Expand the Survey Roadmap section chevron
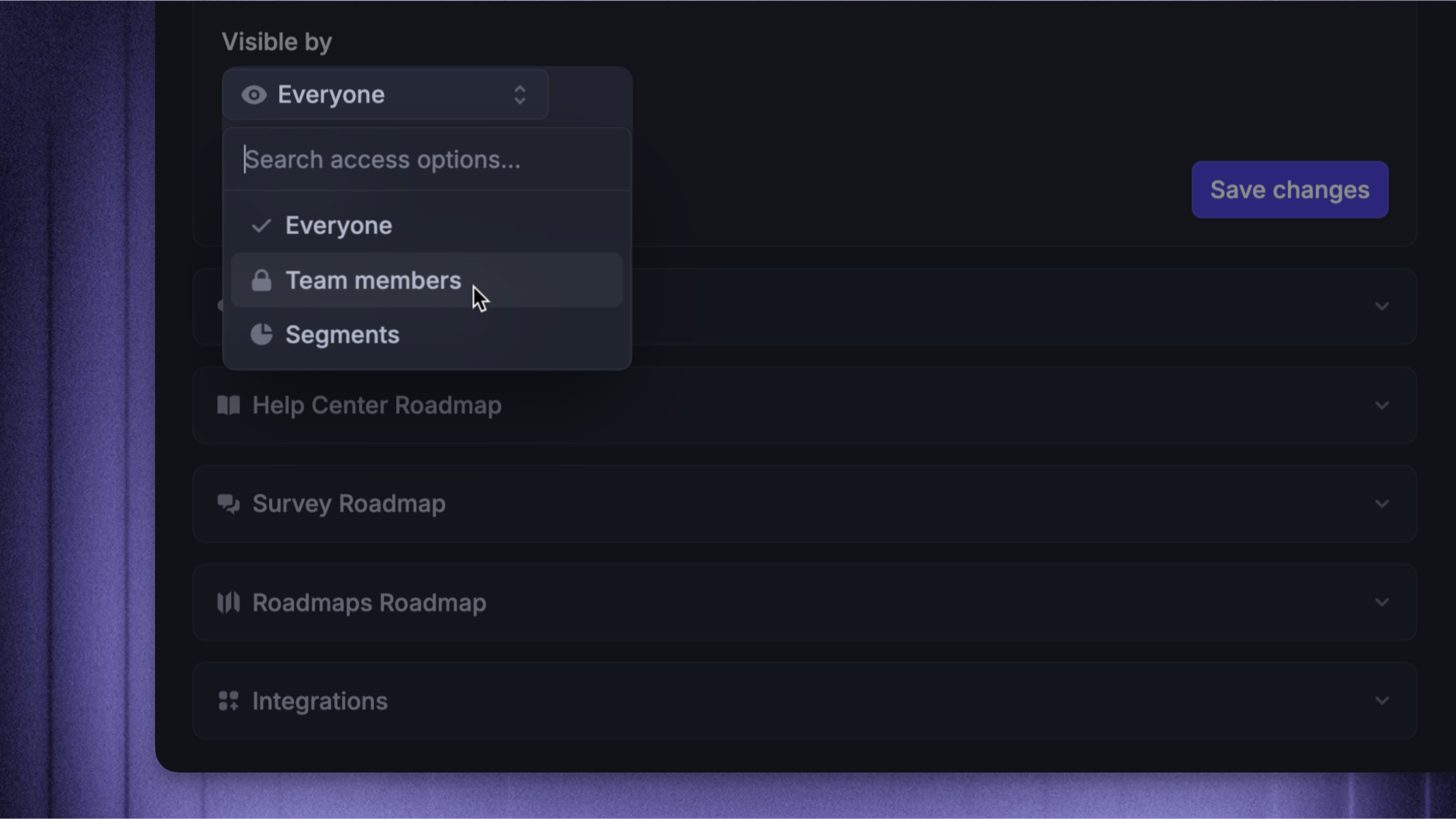 [1382, 504]
